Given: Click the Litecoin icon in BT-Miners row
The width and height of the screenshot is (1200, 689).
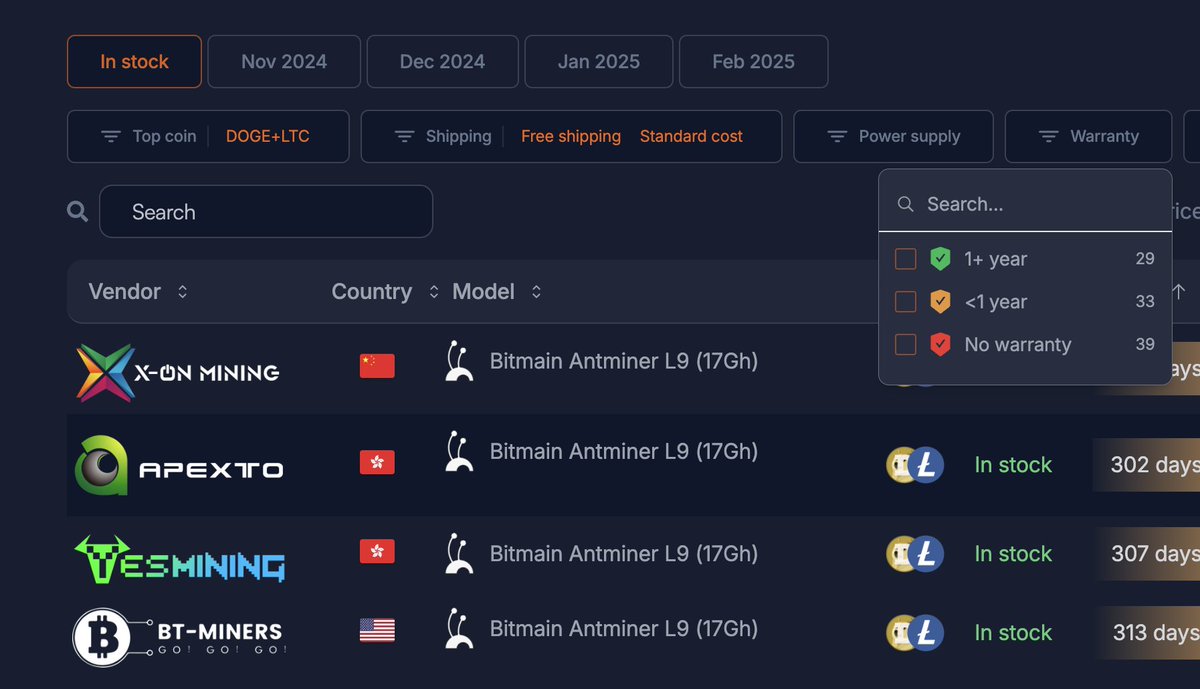Looking at the screenshot, I should 927,633.
